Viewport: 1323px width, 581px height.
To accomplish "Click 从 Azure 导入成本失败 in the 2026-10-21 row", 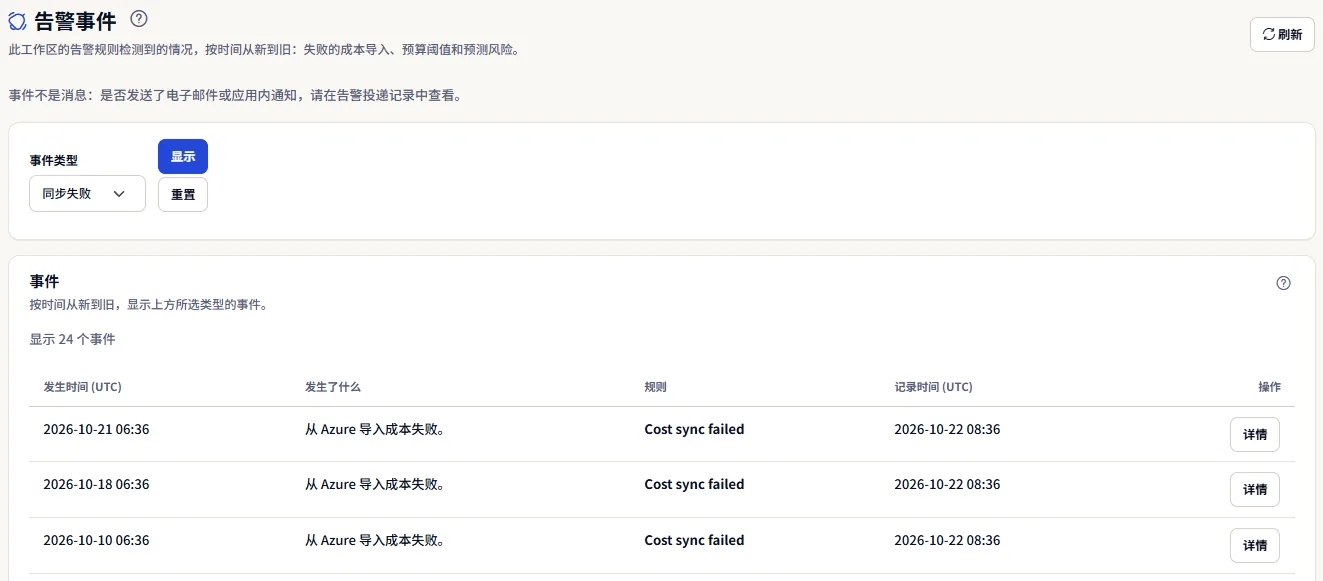I will (375, 430).
